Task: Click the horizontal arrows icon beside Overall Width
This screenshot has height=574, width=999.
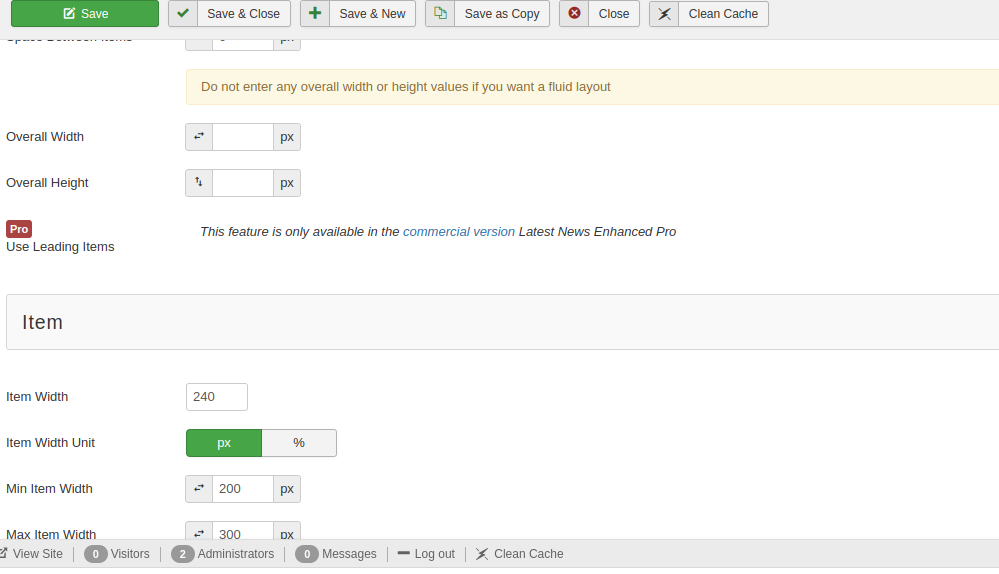Action: click(x=199, y=137)
